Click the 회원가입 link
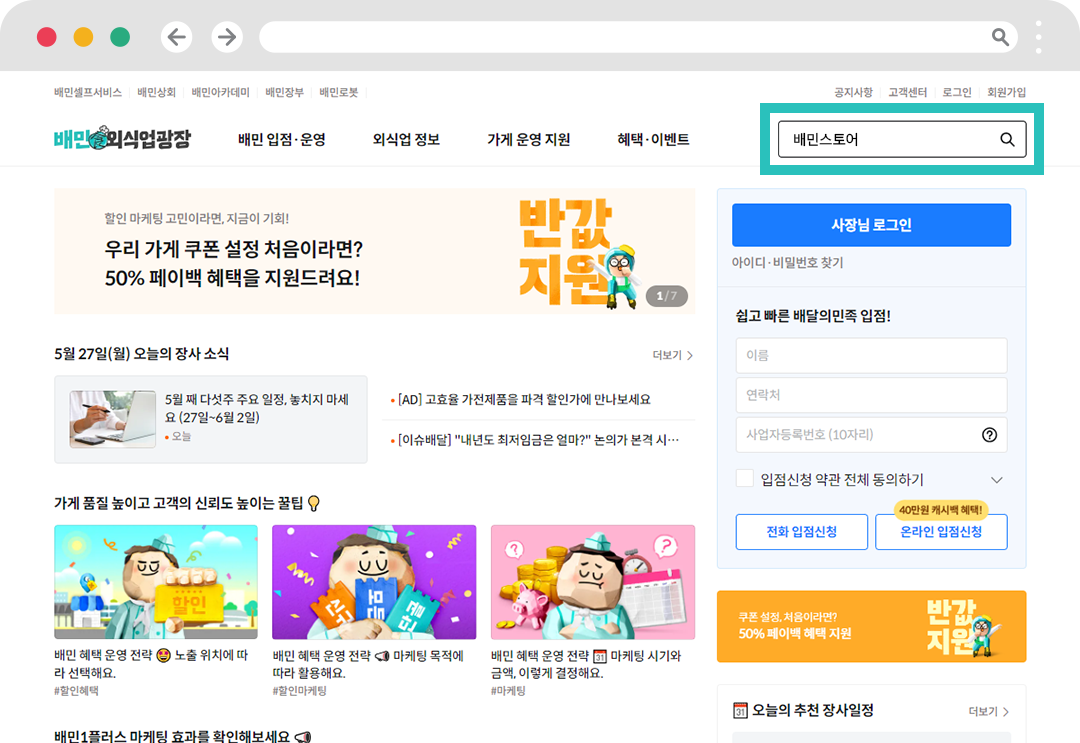The height and width of the screenshot is (743, 1080). [1006, 92]
